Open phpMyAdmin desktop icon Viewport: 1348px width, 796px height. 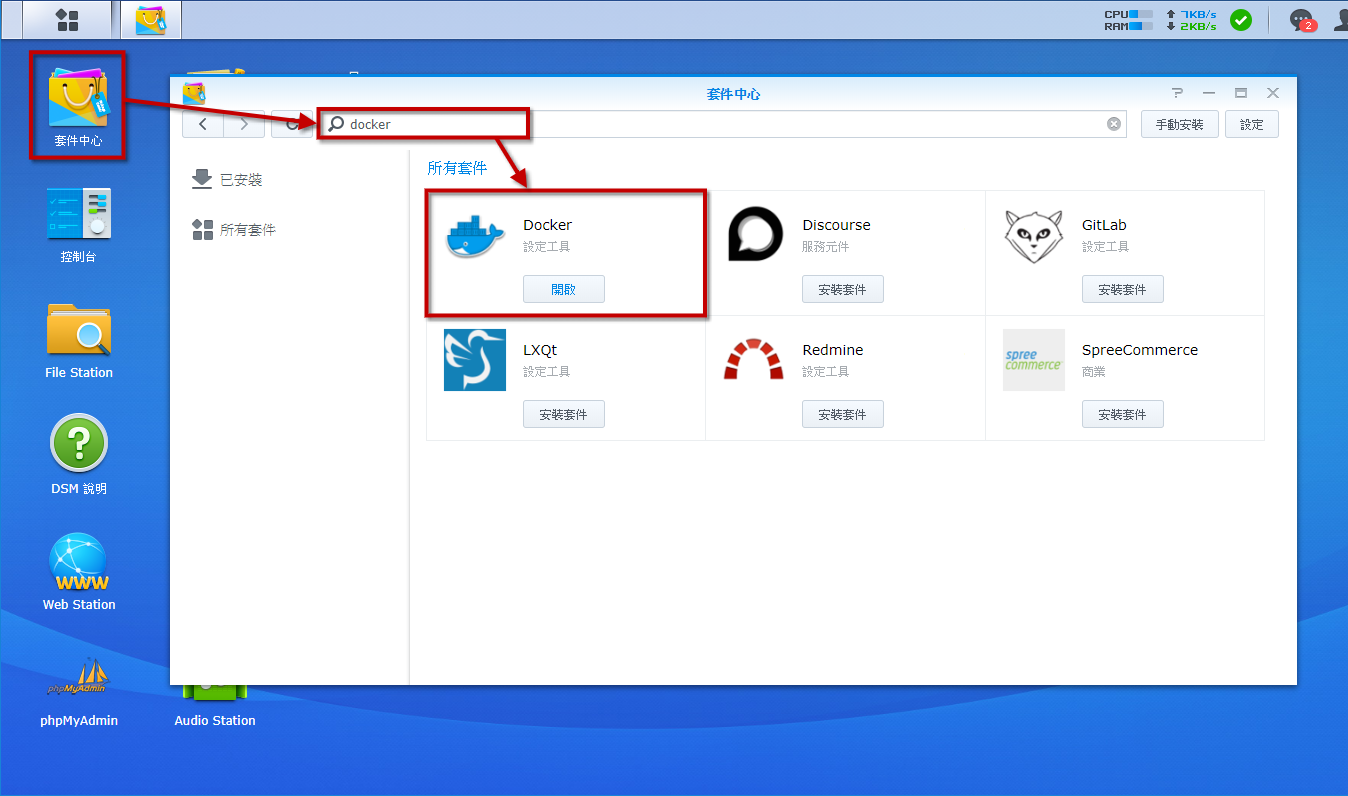(79, 691)
